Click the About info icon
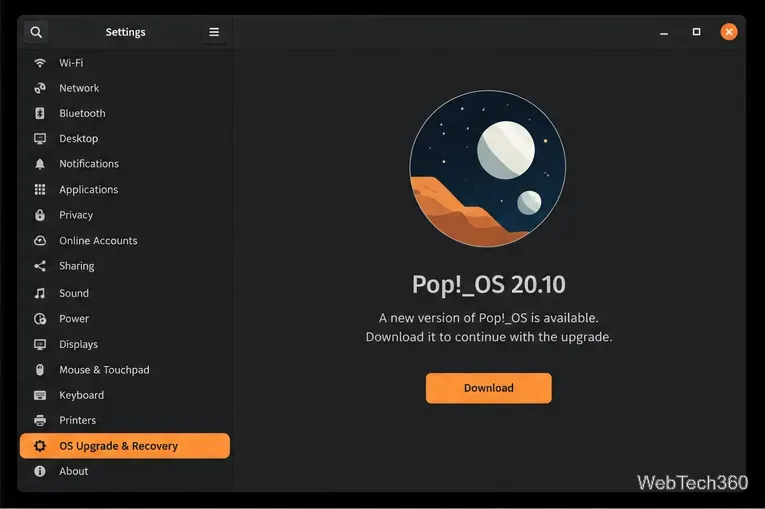This screenshot has height=509, width=765. point(40,471)
